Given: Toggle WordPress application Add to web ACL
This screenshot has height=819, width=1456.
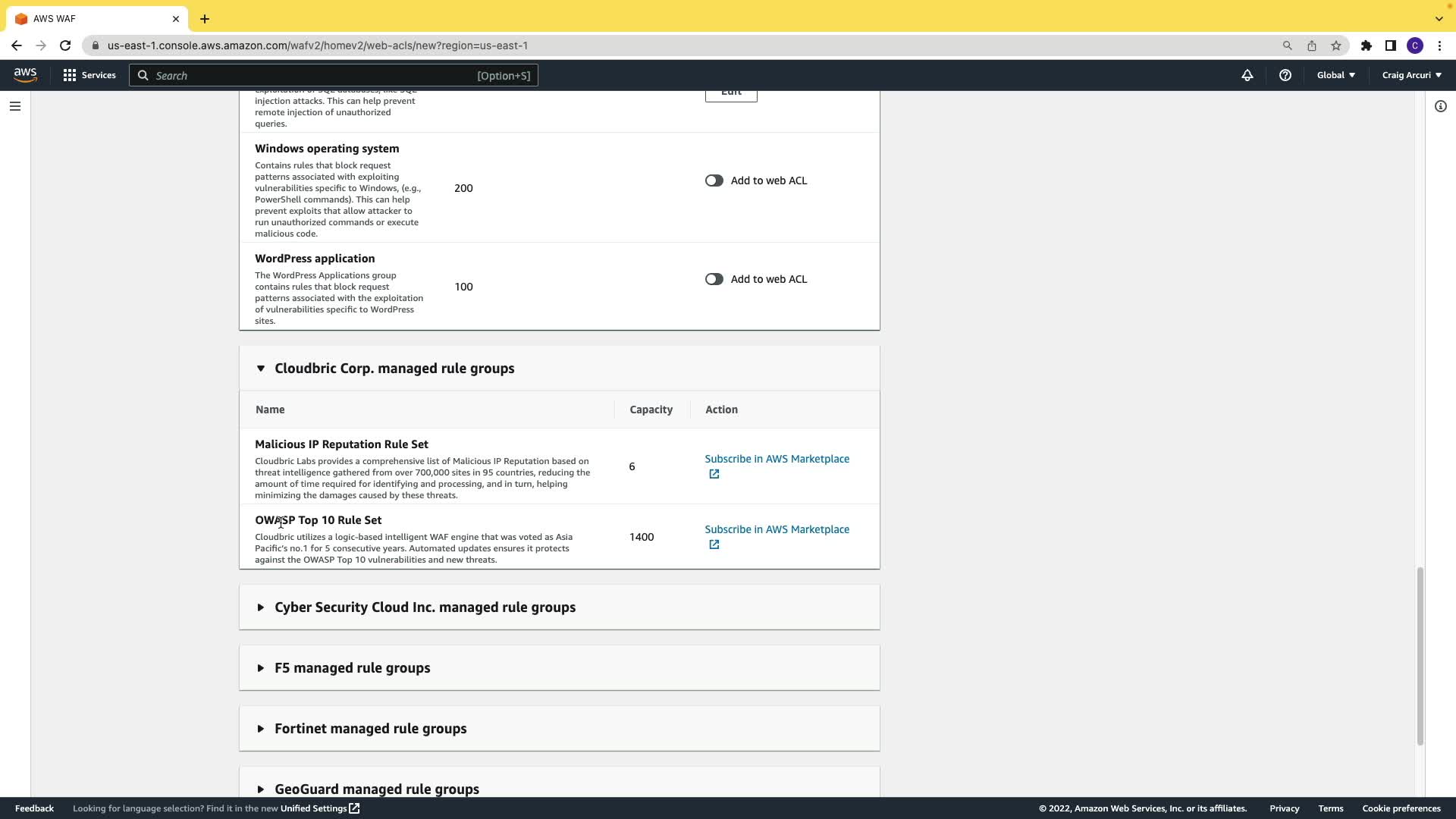Looking at the screenshot, I should click(714, 279).
